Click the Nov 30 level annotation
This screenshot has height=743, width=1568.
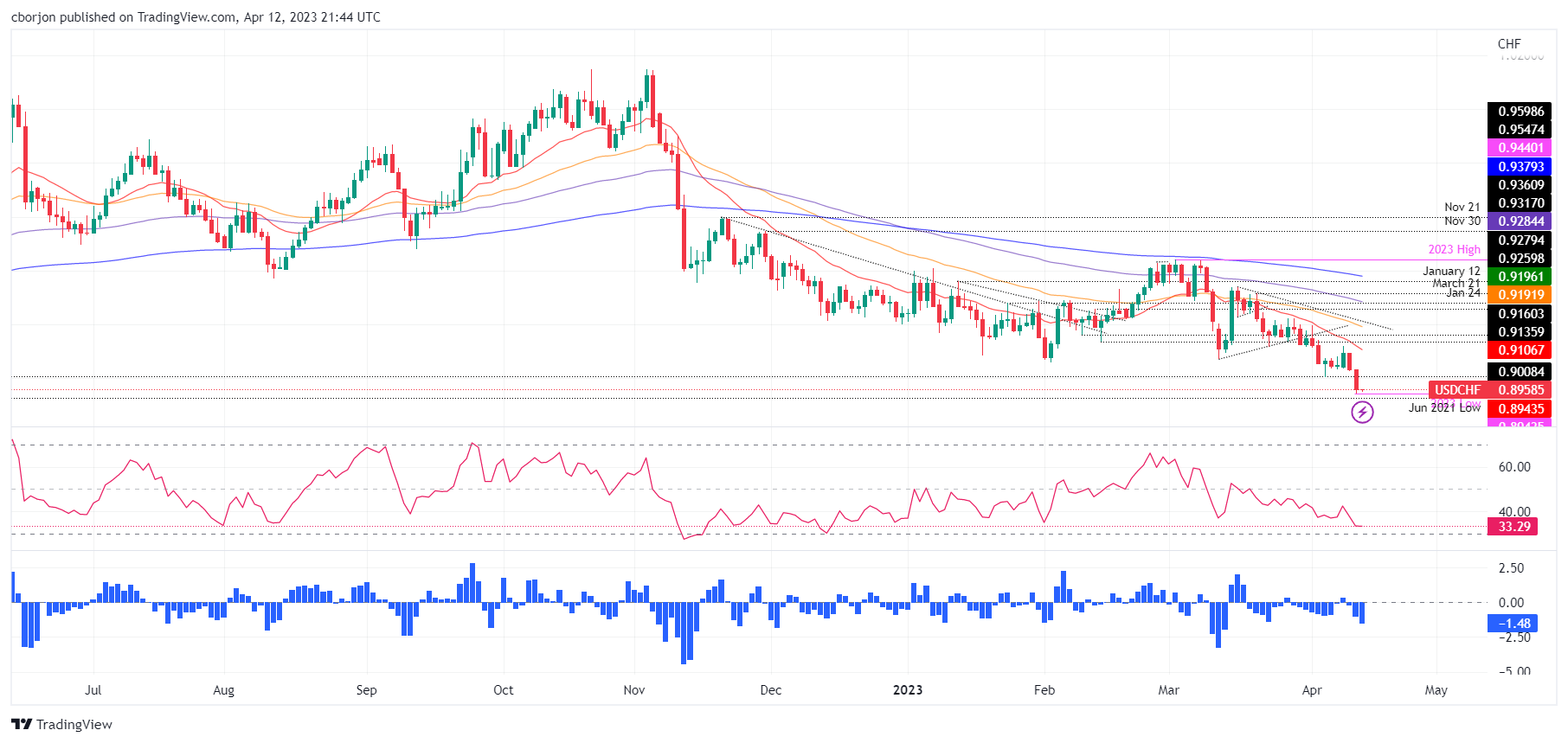pos(1462,221)
